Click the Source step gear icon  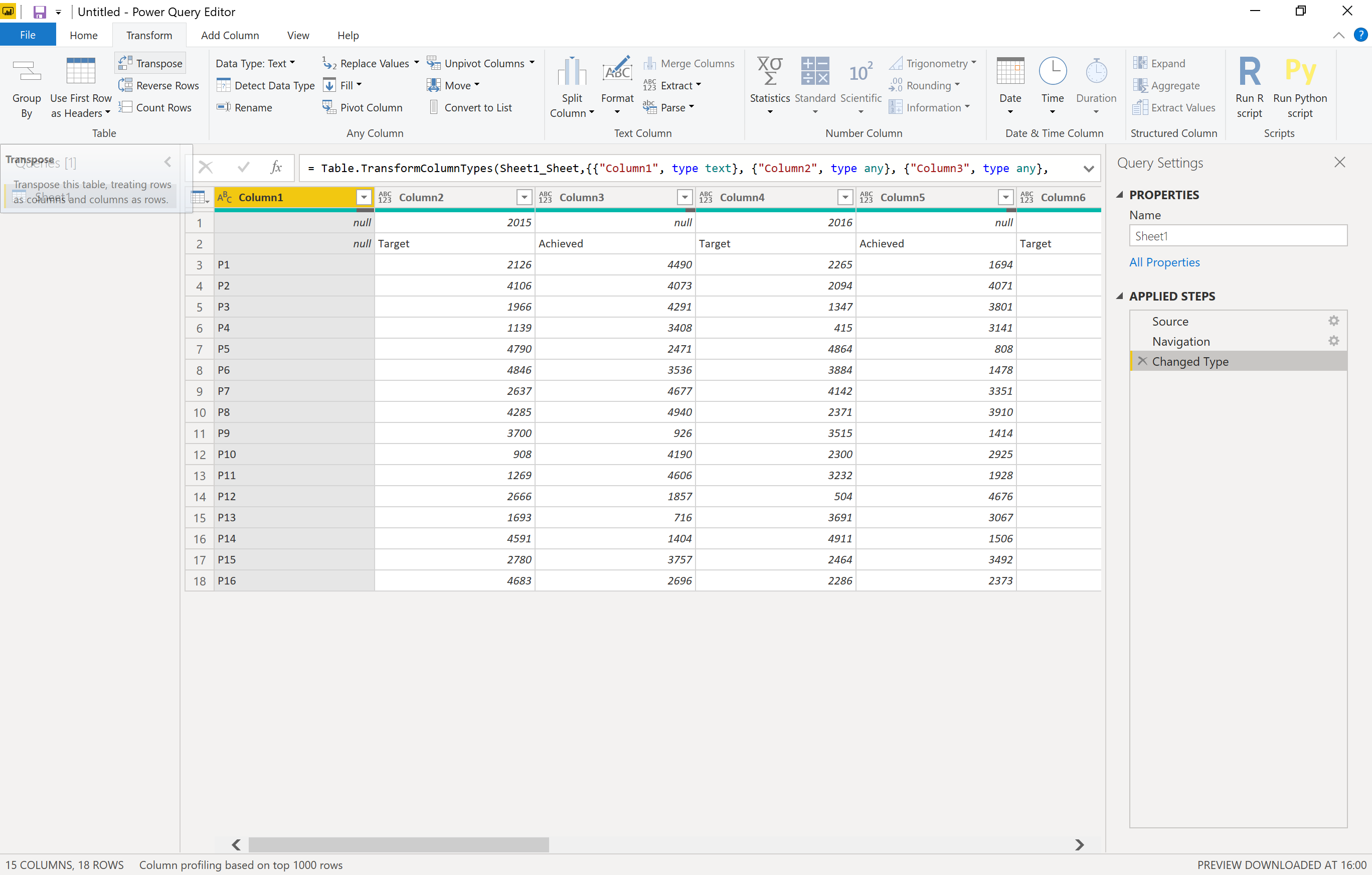tap(1333, 321)
